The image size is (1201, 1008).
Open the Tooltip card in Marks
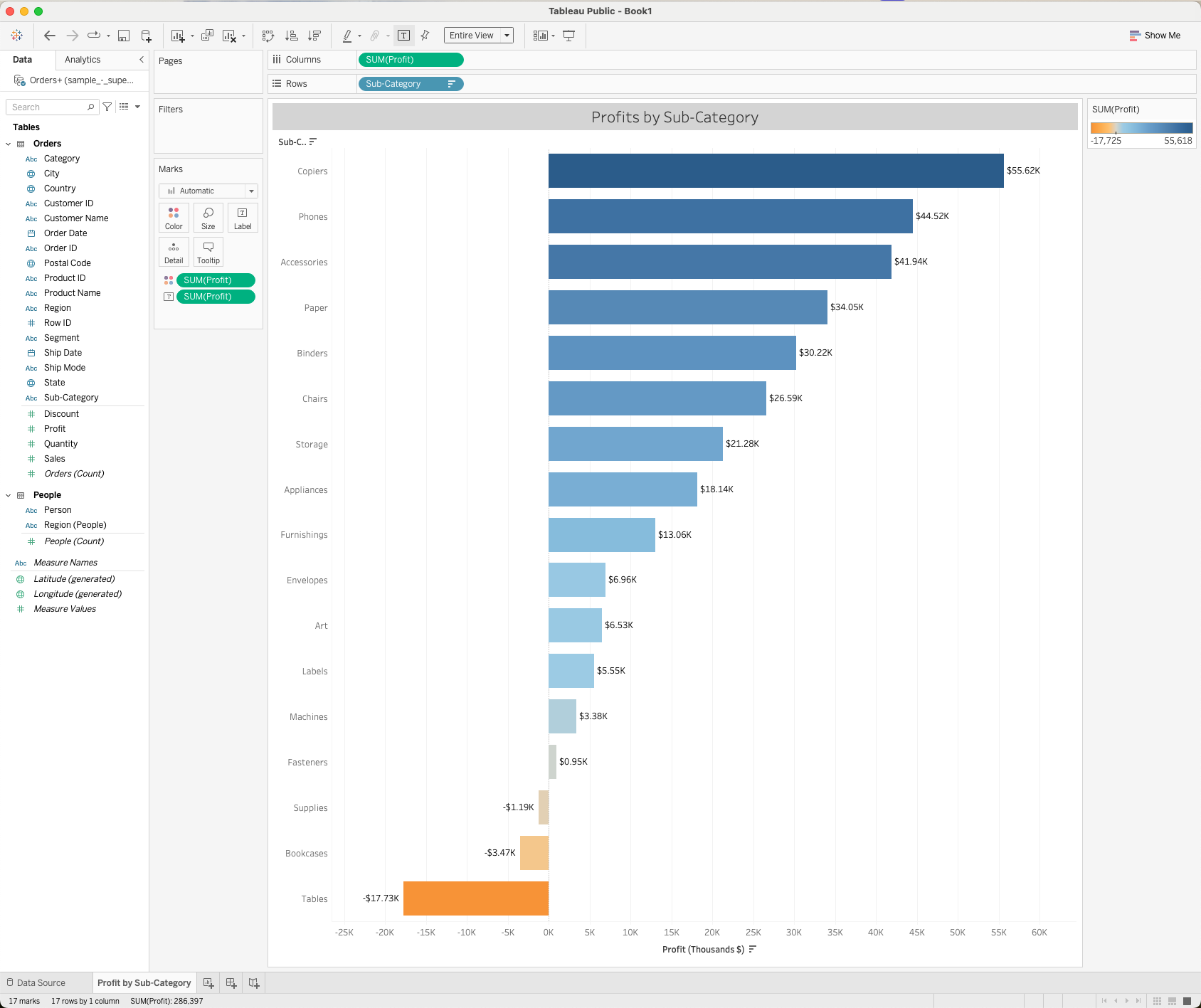coord(208,252)
